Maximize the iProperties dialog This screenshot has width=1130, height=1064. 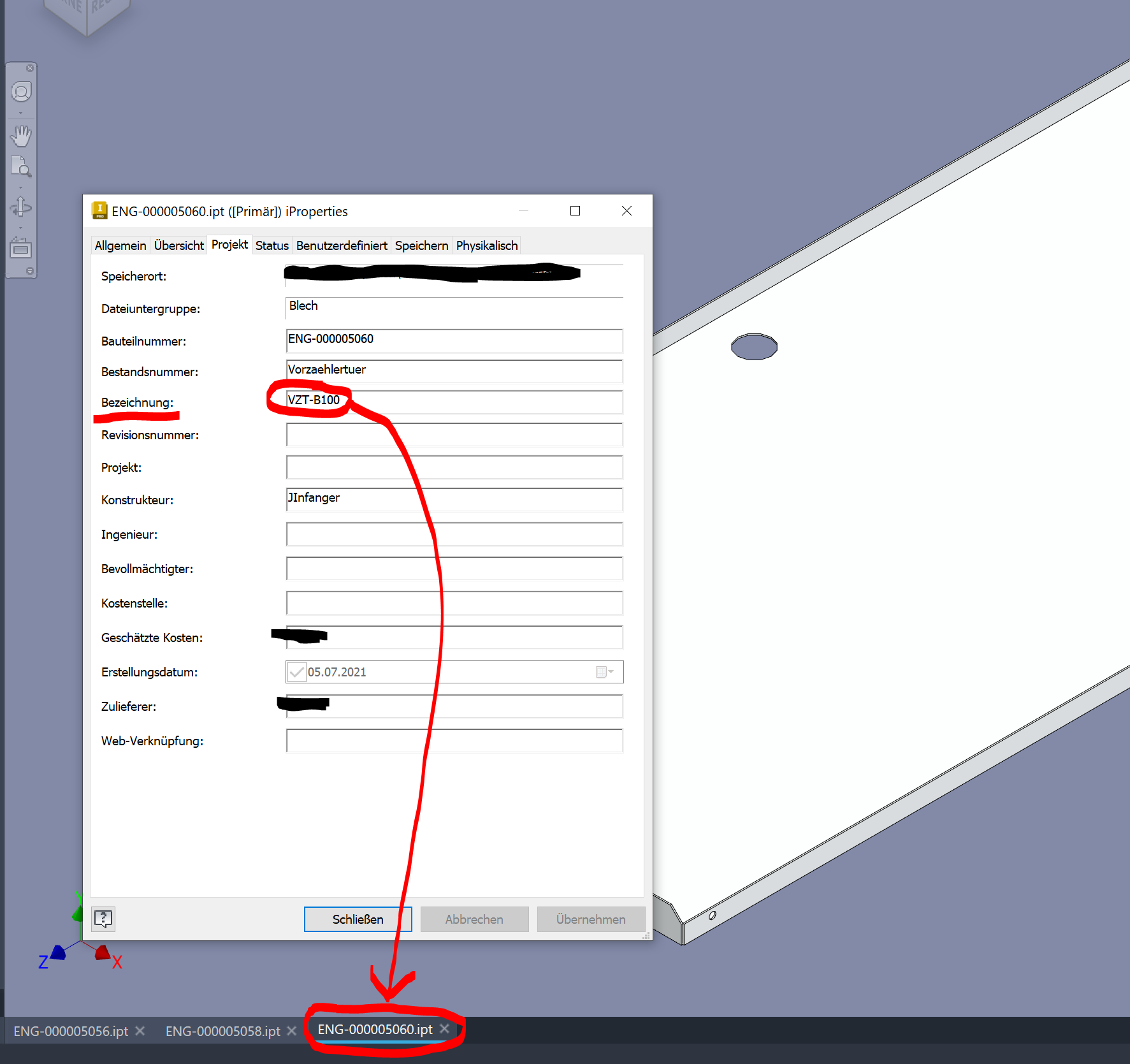pos(575,211)
